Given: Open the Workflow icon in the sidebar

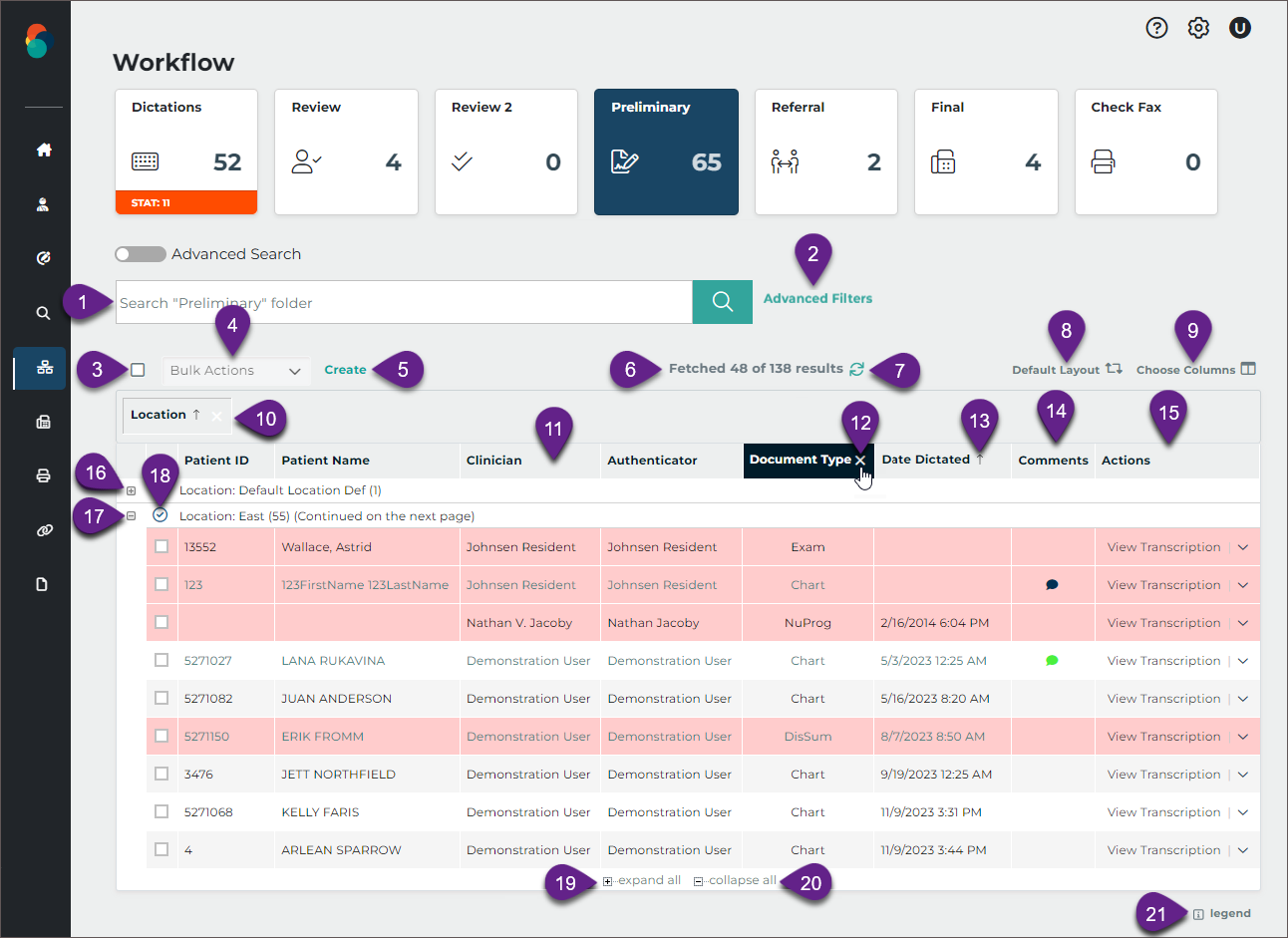Looking at the screenshot, I should point(44,368).
